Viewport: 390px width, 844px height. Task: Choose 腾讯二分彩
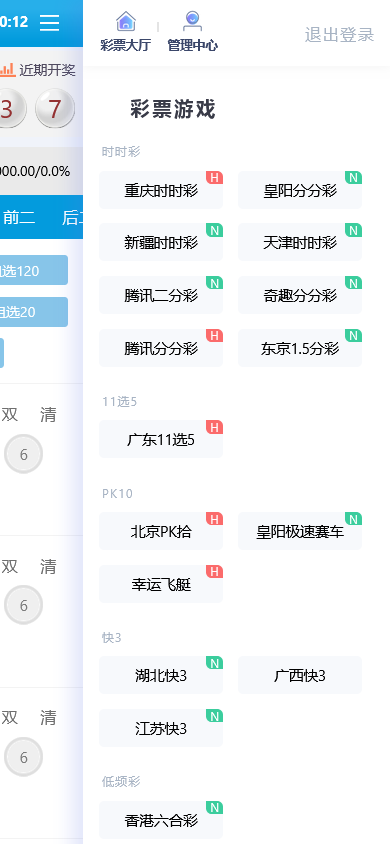coord(161,296)
